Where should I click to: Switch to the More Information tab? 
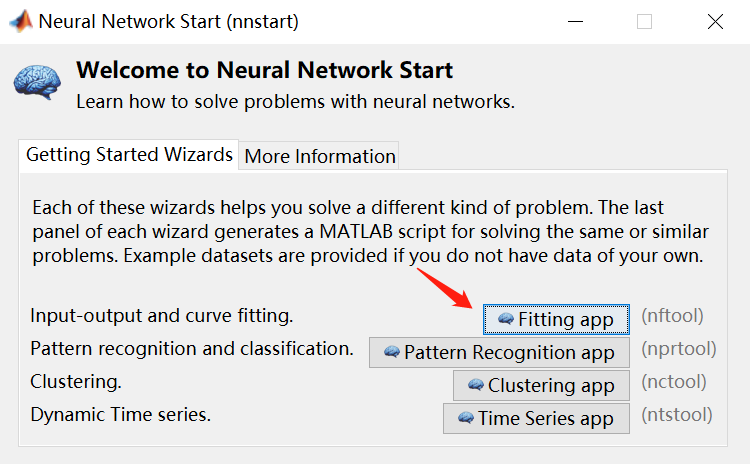(x=320, y=156)
